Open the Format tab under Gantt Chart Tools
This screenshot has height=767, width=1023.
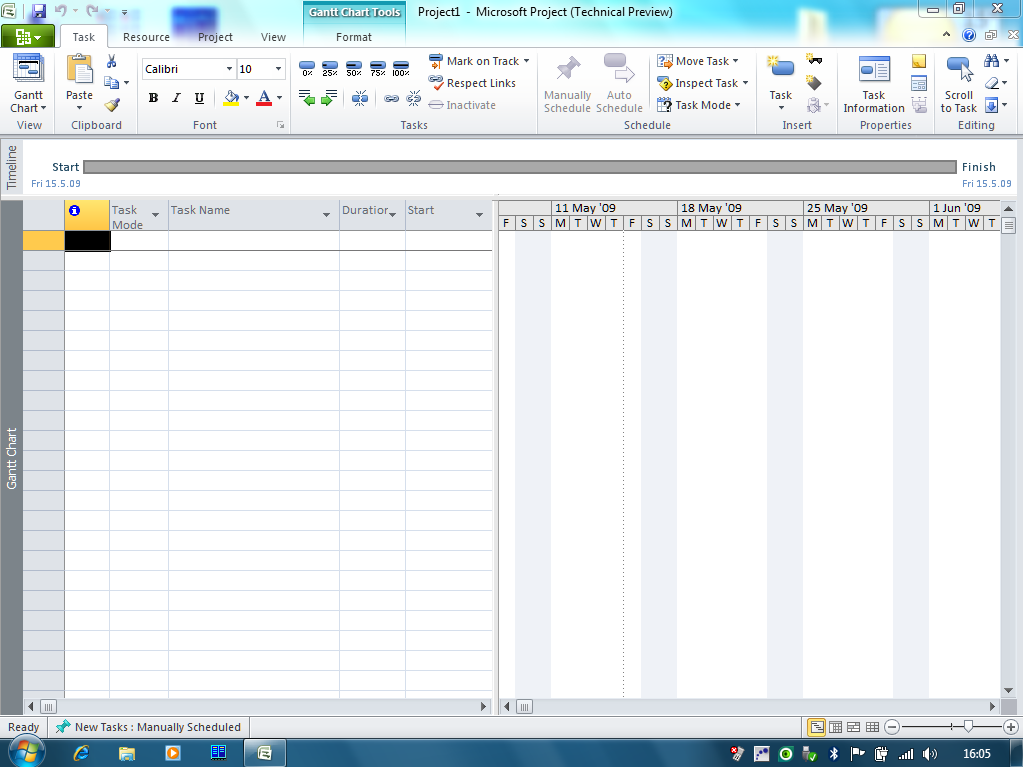354,37
